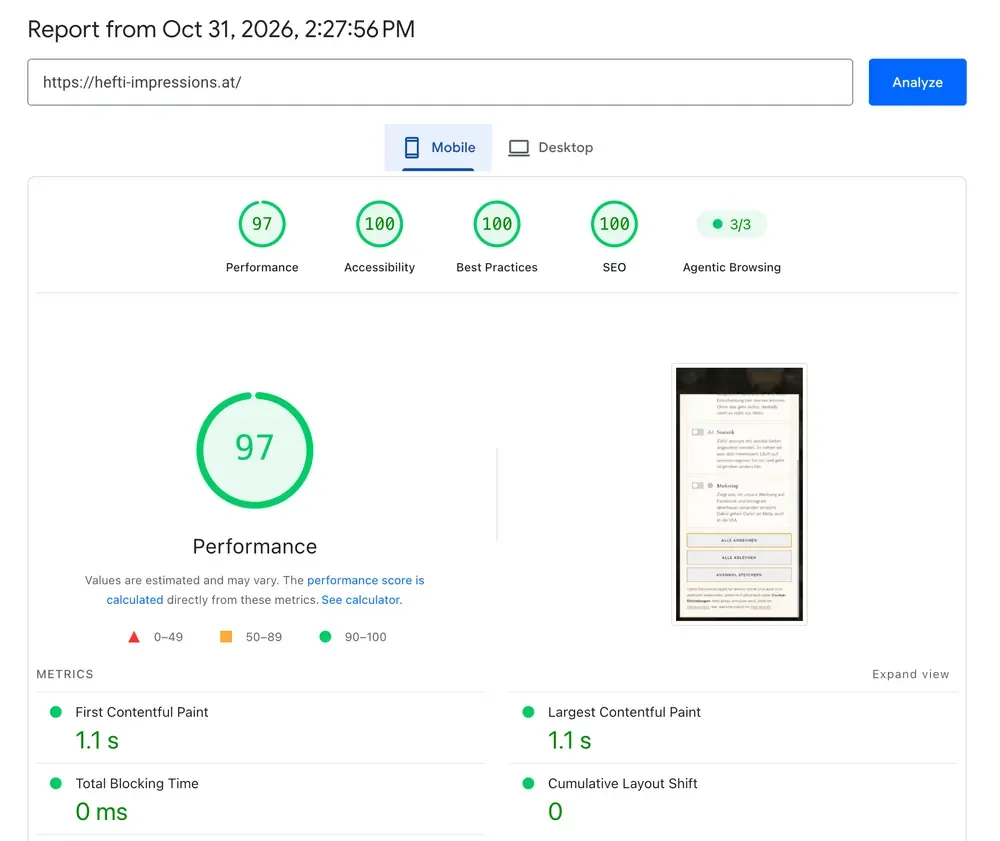Click the orange square 50–89 legend icon

pos(226,636)
